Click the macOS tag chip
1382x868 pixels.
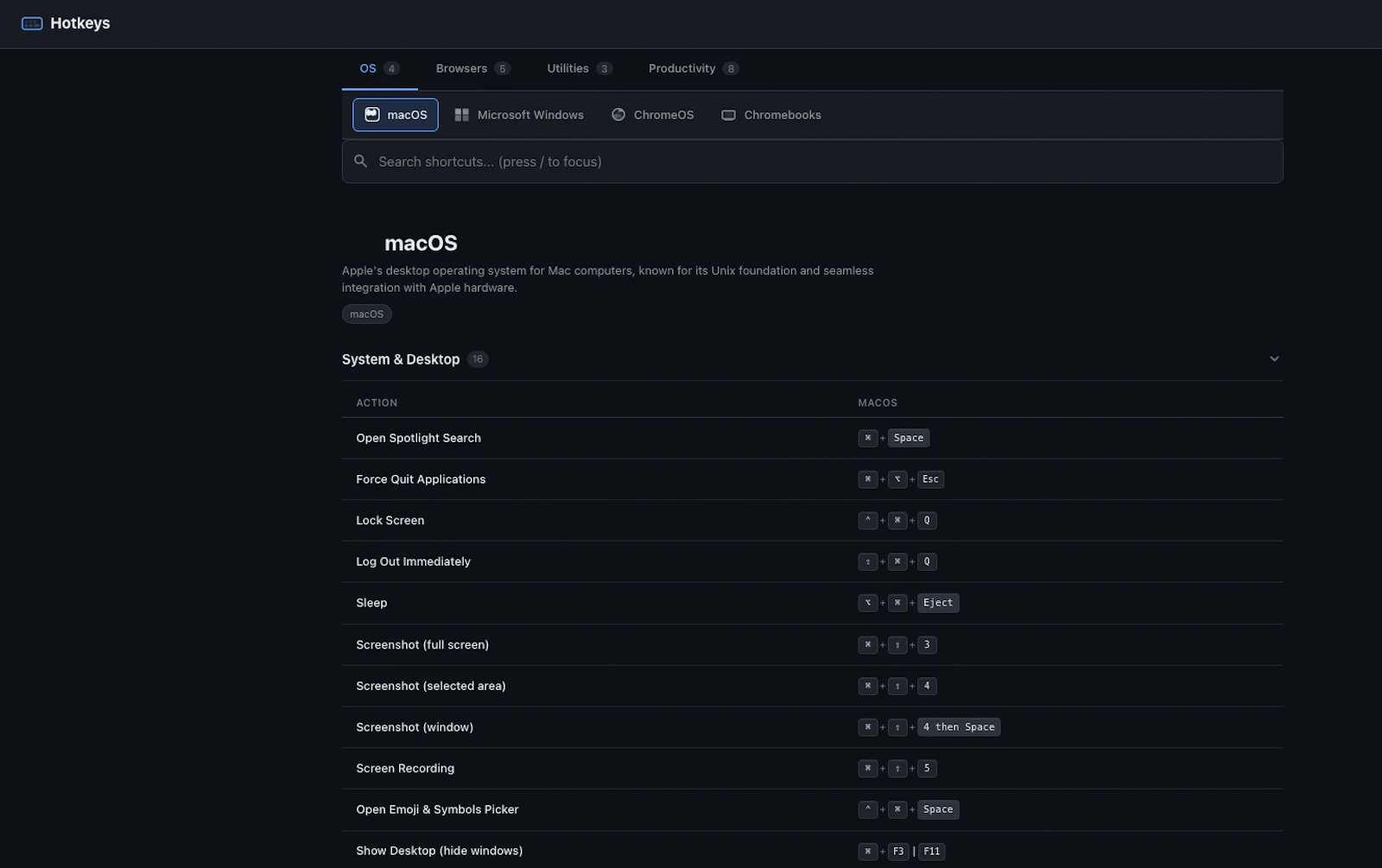click(366, 314)
